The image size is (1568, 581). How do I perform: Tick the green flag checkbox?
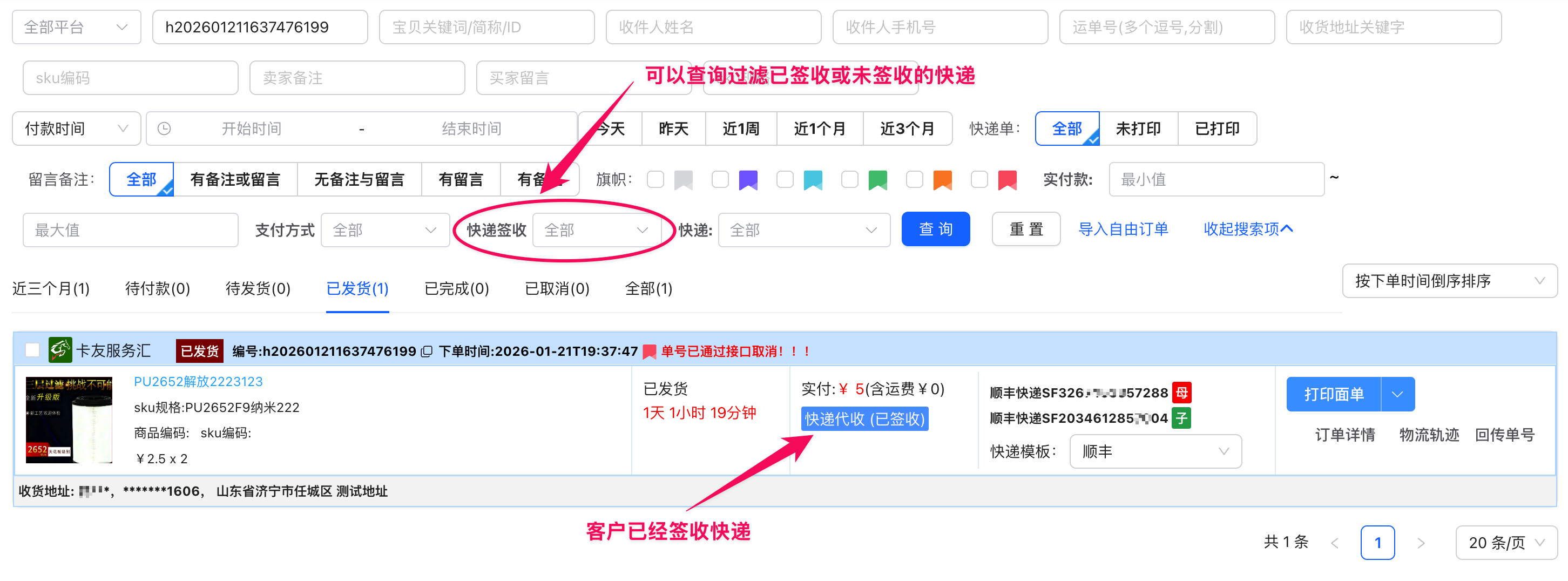(x=849, y=180)
